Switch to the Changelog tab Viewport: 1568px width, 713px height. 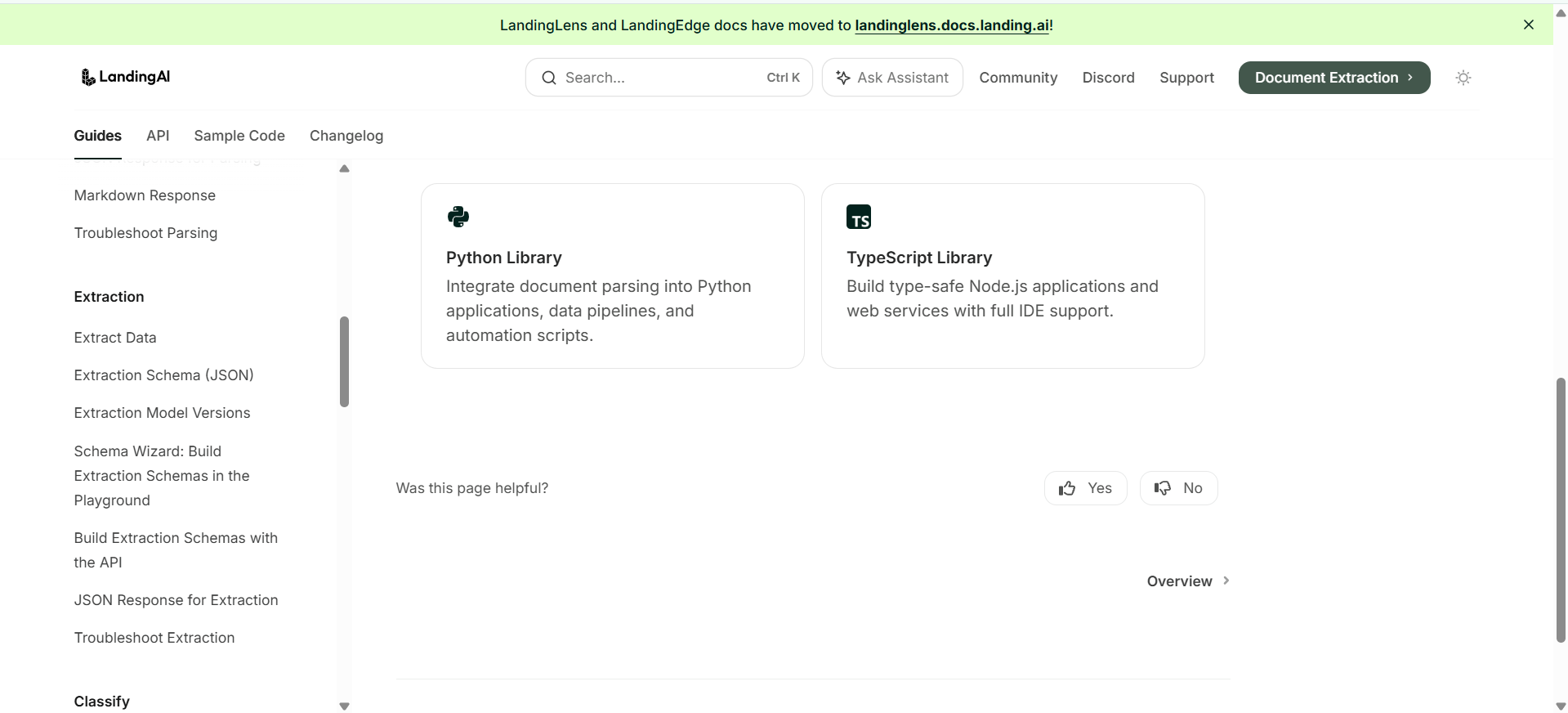point(346,136)
